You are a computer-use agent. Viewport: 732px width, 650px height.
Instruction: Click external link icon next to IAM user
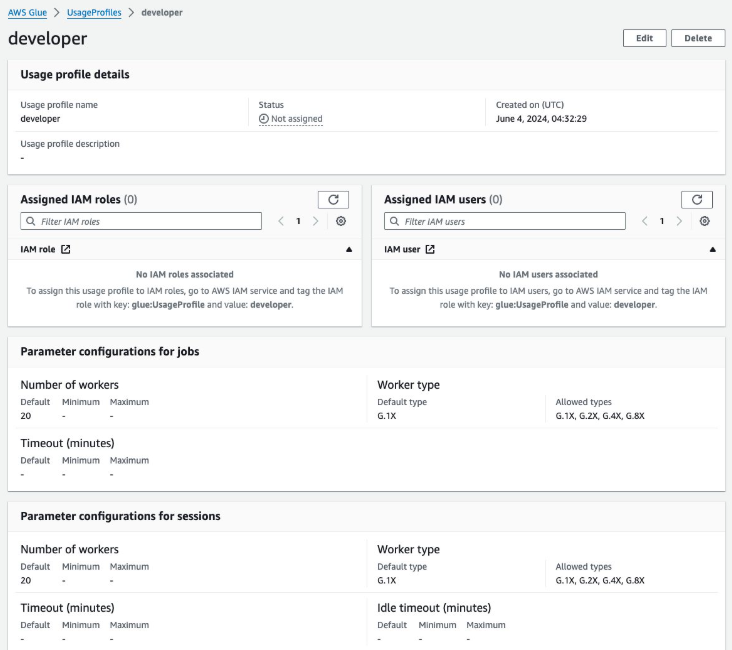(x=430, y=249)
